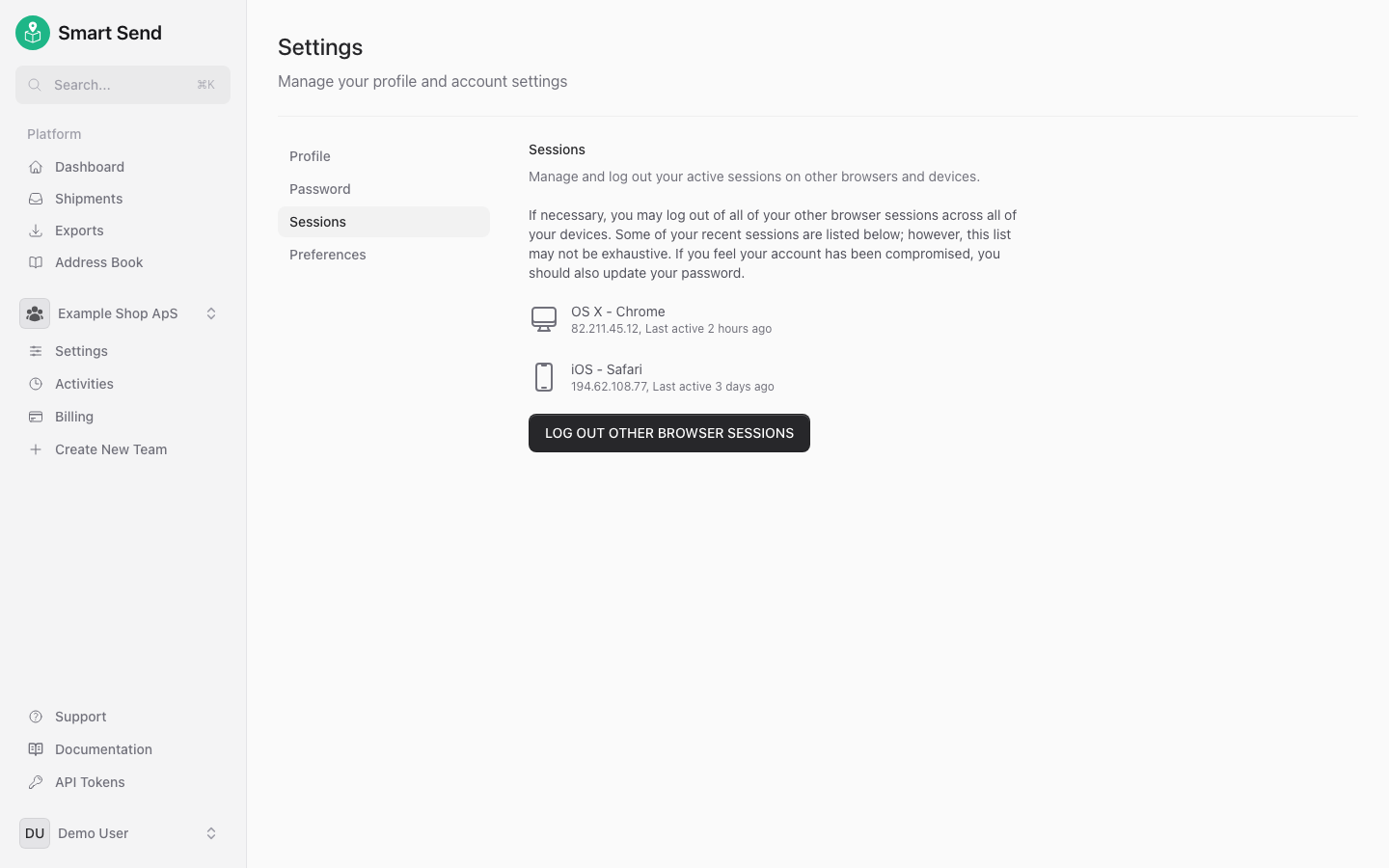Open Dashboard via its home icon
1389x868 pixels.
point(35,167)
